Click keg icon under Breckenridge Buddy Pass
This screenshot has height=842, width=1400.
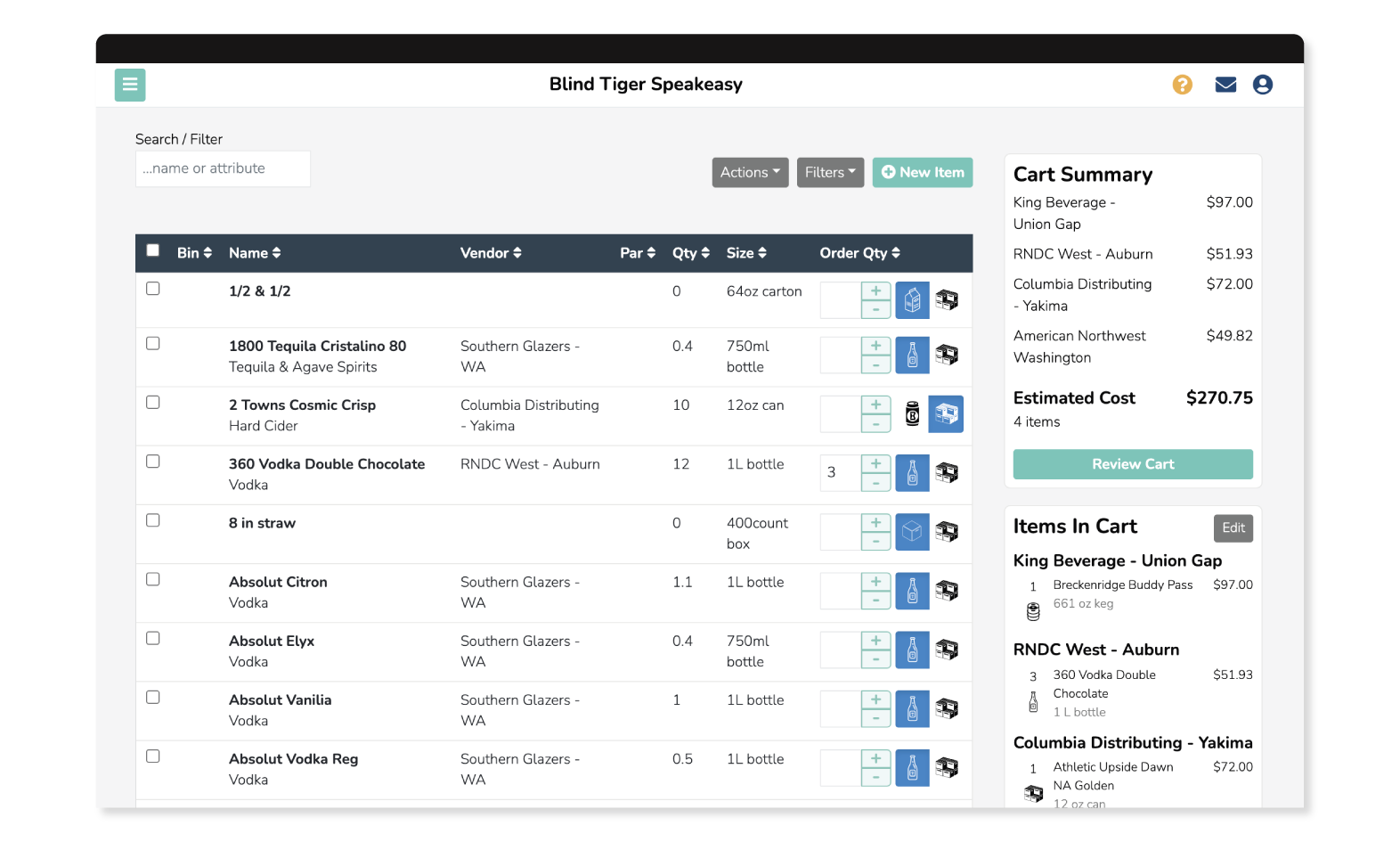pyautogui.click(x=1033, y=611)
